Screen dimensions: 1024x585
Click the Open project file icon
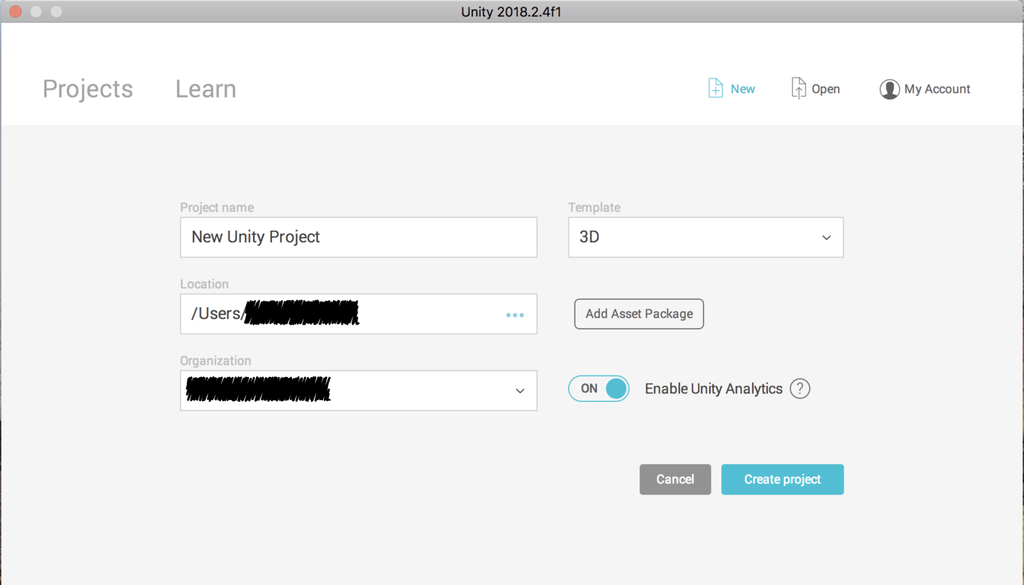(798, 88)
